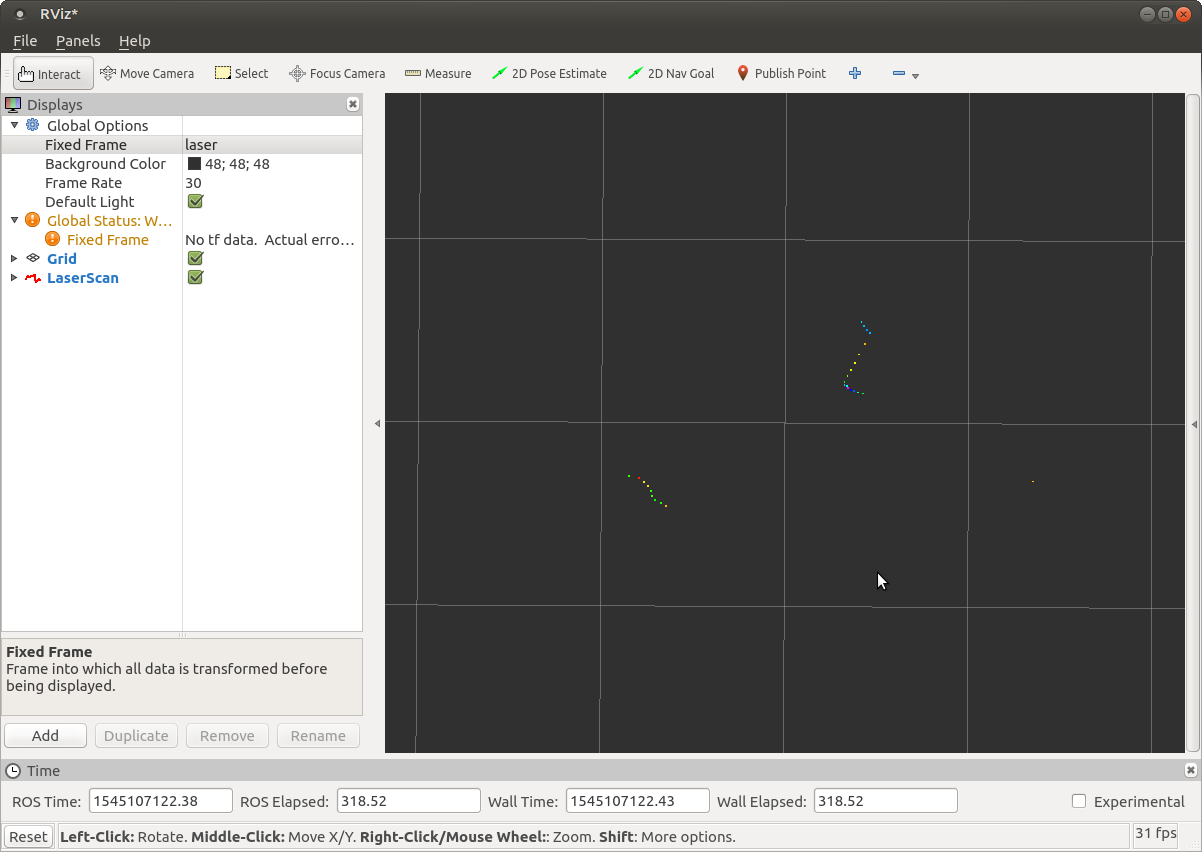Use the Focus Camera tool
The image size is (1202, 852).
336,73
